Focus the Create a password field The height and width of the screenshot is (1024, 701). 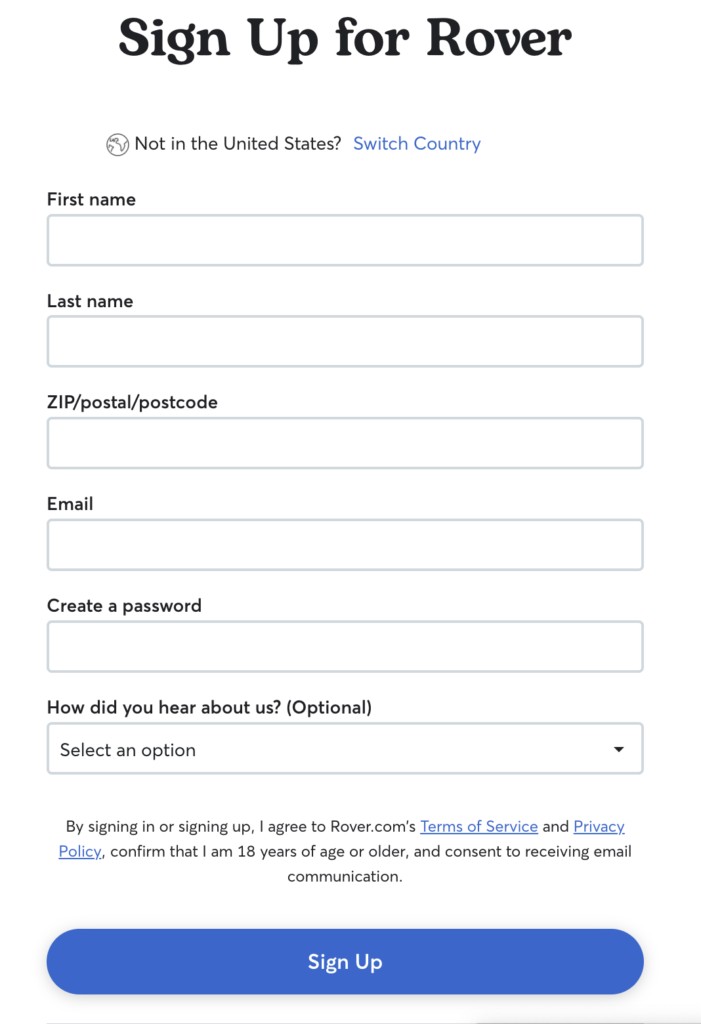pos(345,647)
